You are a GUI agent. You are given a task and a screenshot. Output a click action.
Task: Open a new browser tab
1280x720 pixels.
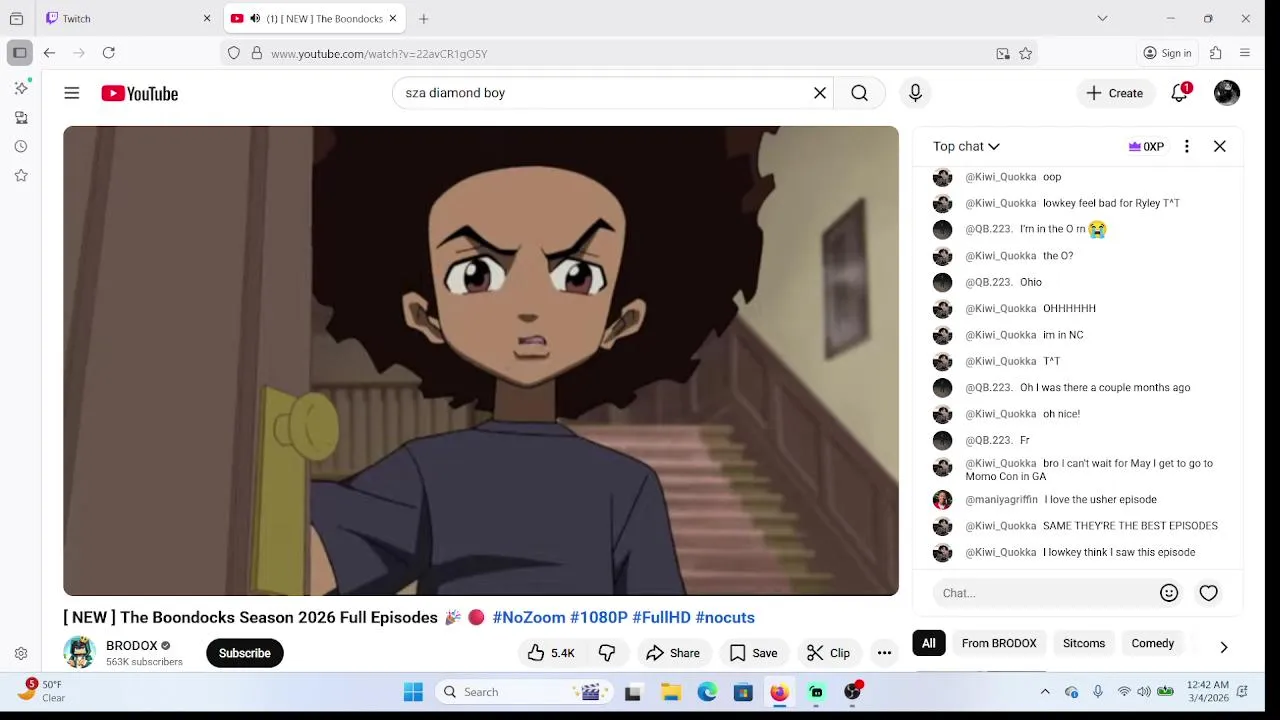(x=424, y=18)
